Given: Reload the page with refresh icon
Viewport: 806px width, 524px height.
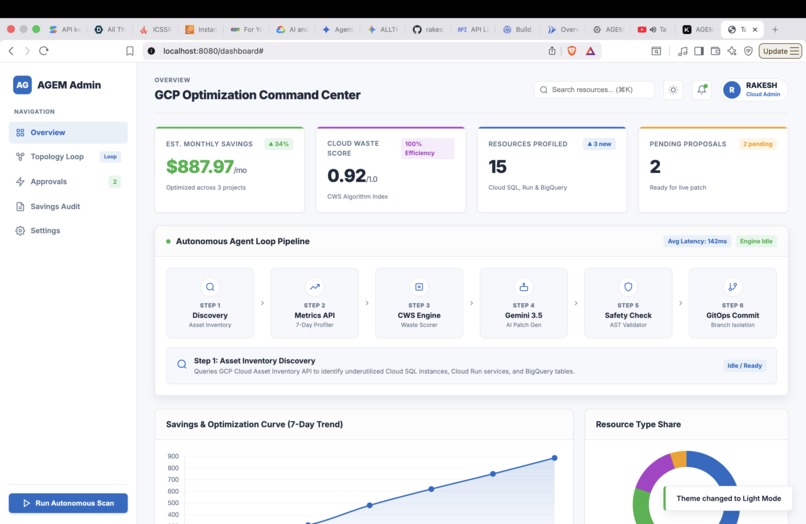Looking at the screenshot, I should 44,51.
